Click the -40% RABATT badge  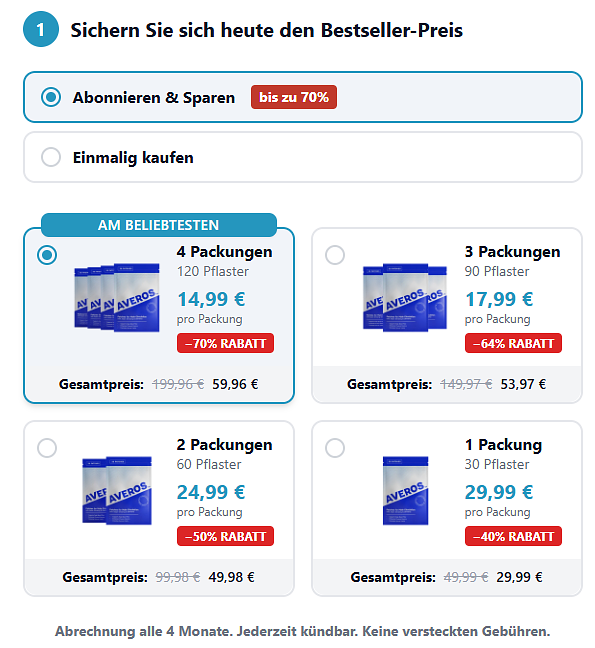(513, 536)
